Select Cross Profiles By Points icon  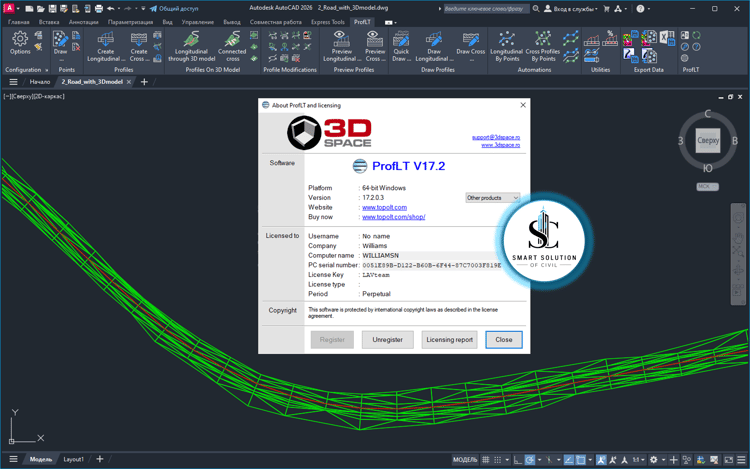542,46
